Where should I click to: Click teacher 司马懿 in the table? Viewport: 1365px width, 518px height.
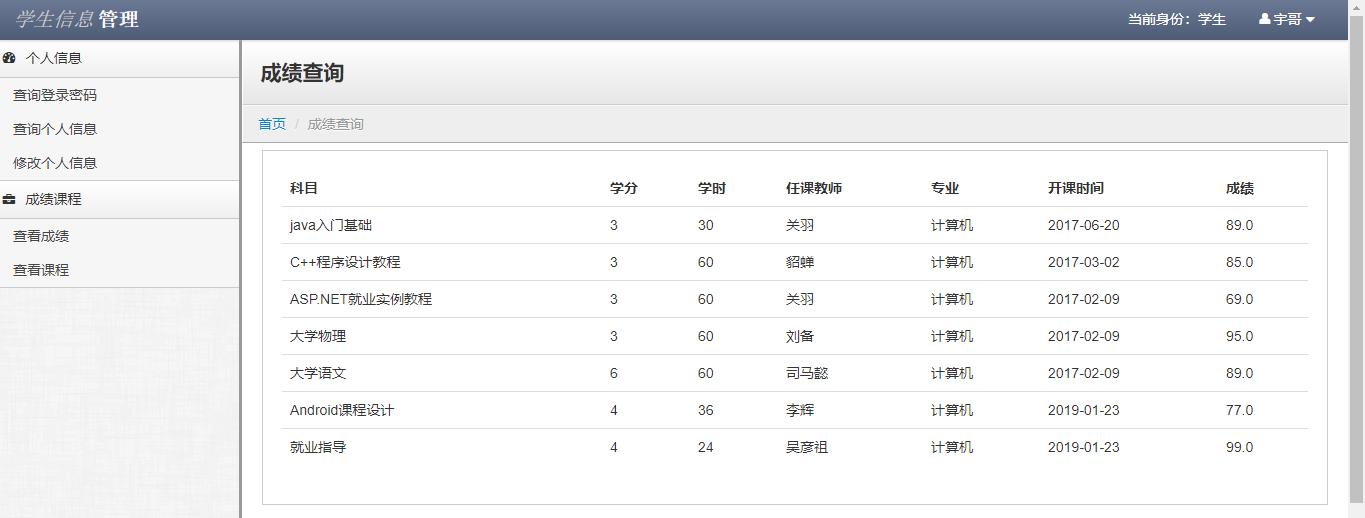coord(807,373)
